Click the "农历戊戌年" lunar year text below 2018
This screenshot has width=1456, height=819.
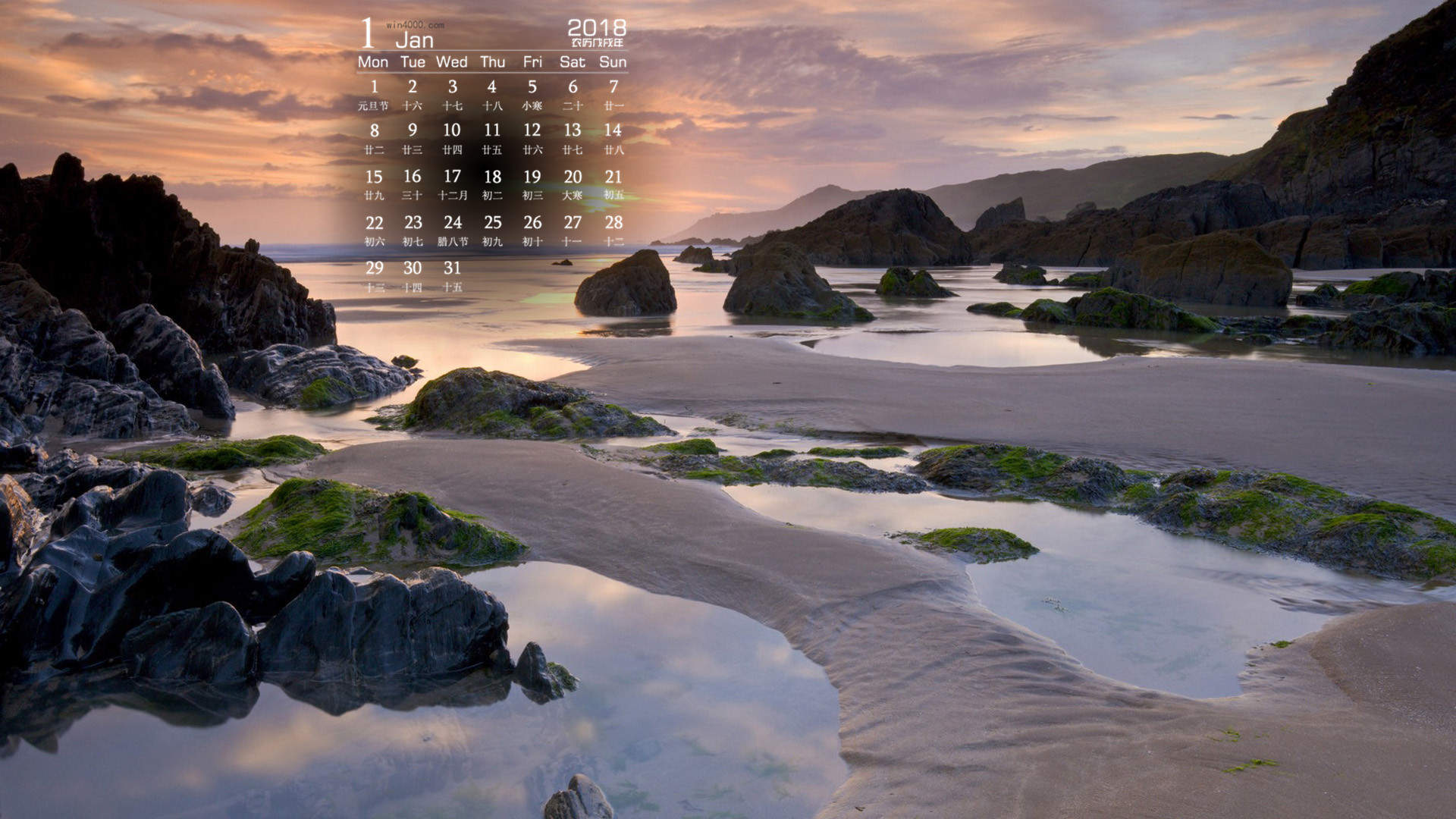(x=598, y=42)
